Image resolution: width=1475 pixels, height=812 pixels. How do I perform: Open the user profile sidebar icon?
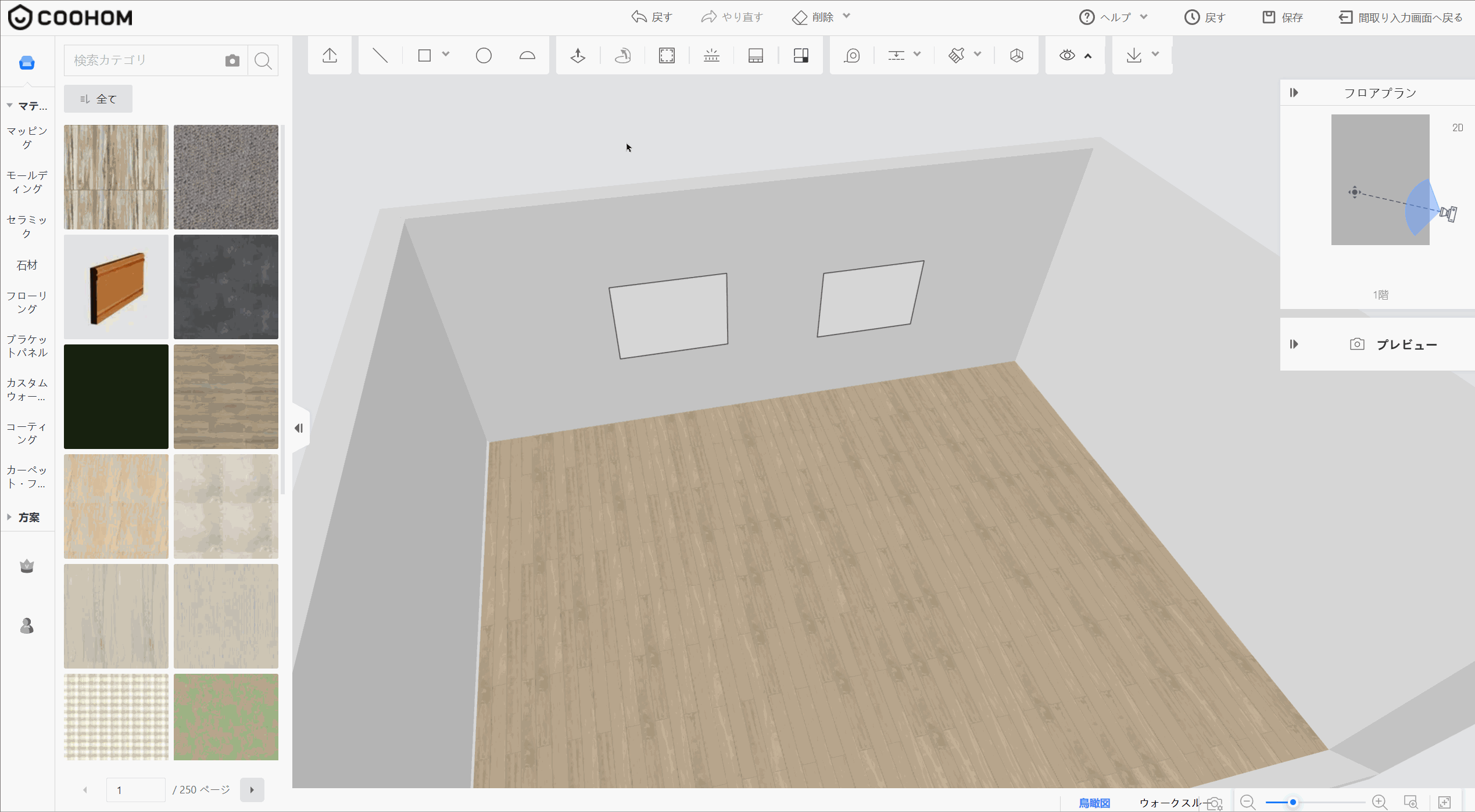coord(27,626)
